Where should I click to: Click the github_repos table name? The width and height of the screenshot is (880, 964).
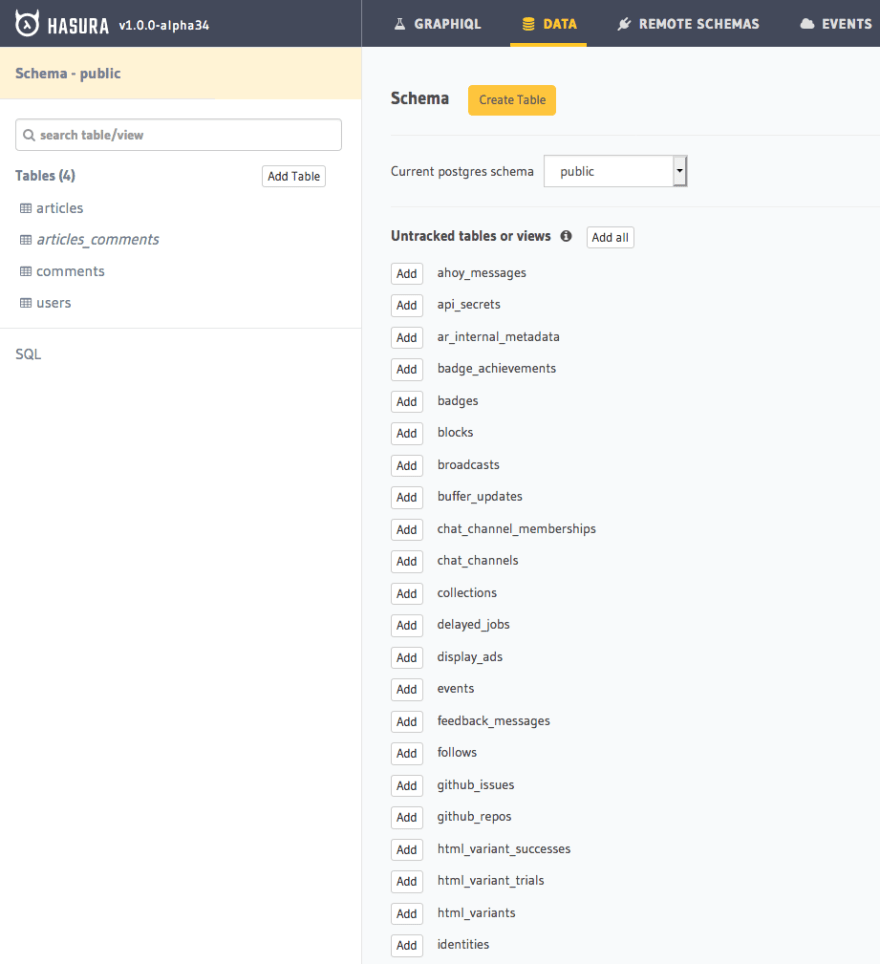coord(474,817)
